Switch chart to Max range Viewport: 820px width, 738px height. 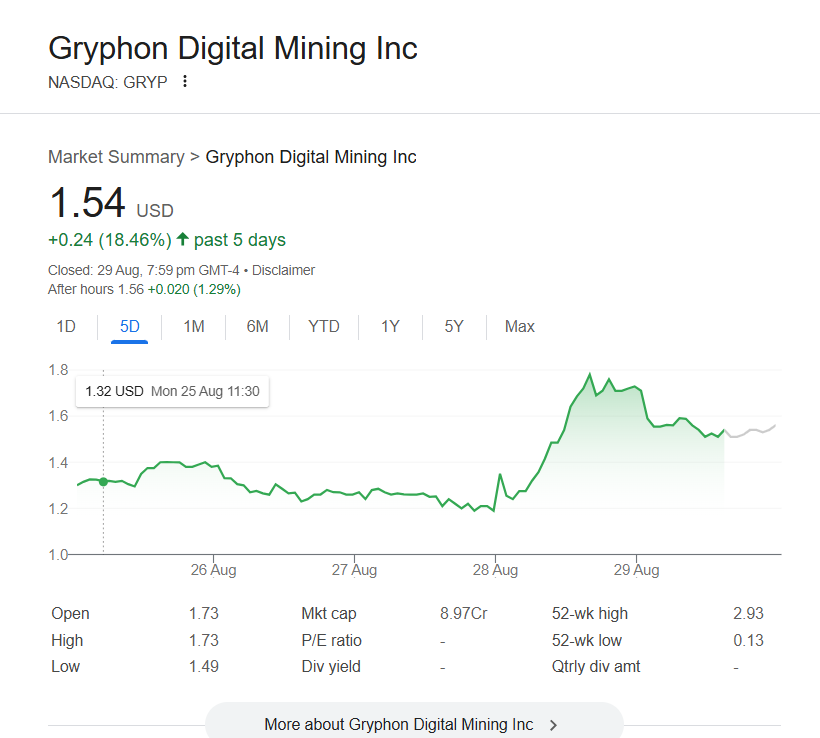(x=520, y=326)
